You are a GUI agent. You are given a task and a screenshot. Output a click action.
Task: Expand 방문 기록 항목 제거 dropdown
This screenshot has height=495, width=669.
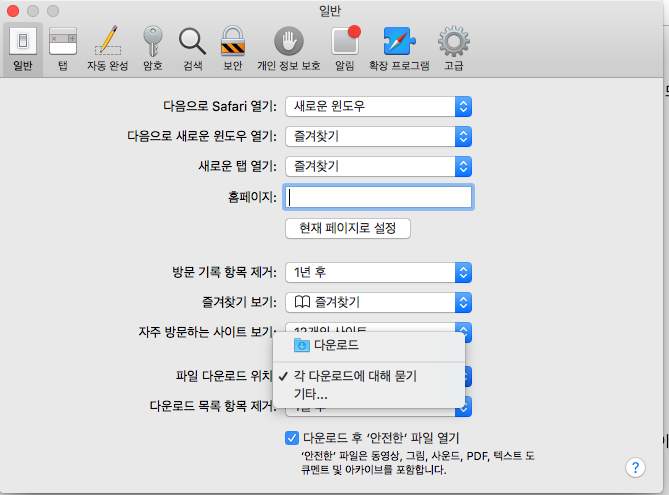coord(378,272)
